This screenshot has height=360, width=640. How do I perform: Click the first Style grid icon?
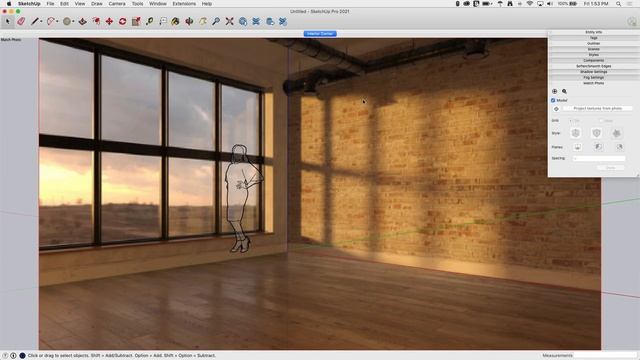point(576,133)
